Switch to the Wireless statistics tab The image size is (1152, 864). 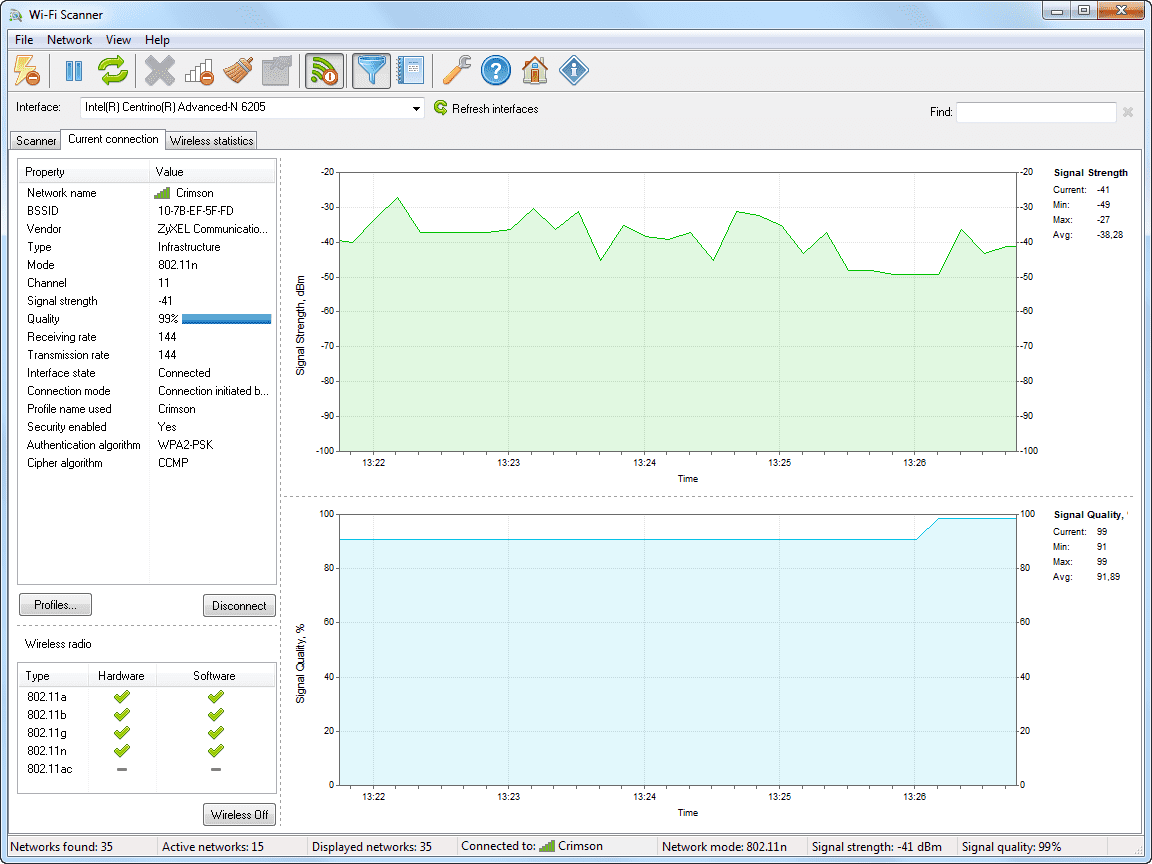(x=211, y=141)
